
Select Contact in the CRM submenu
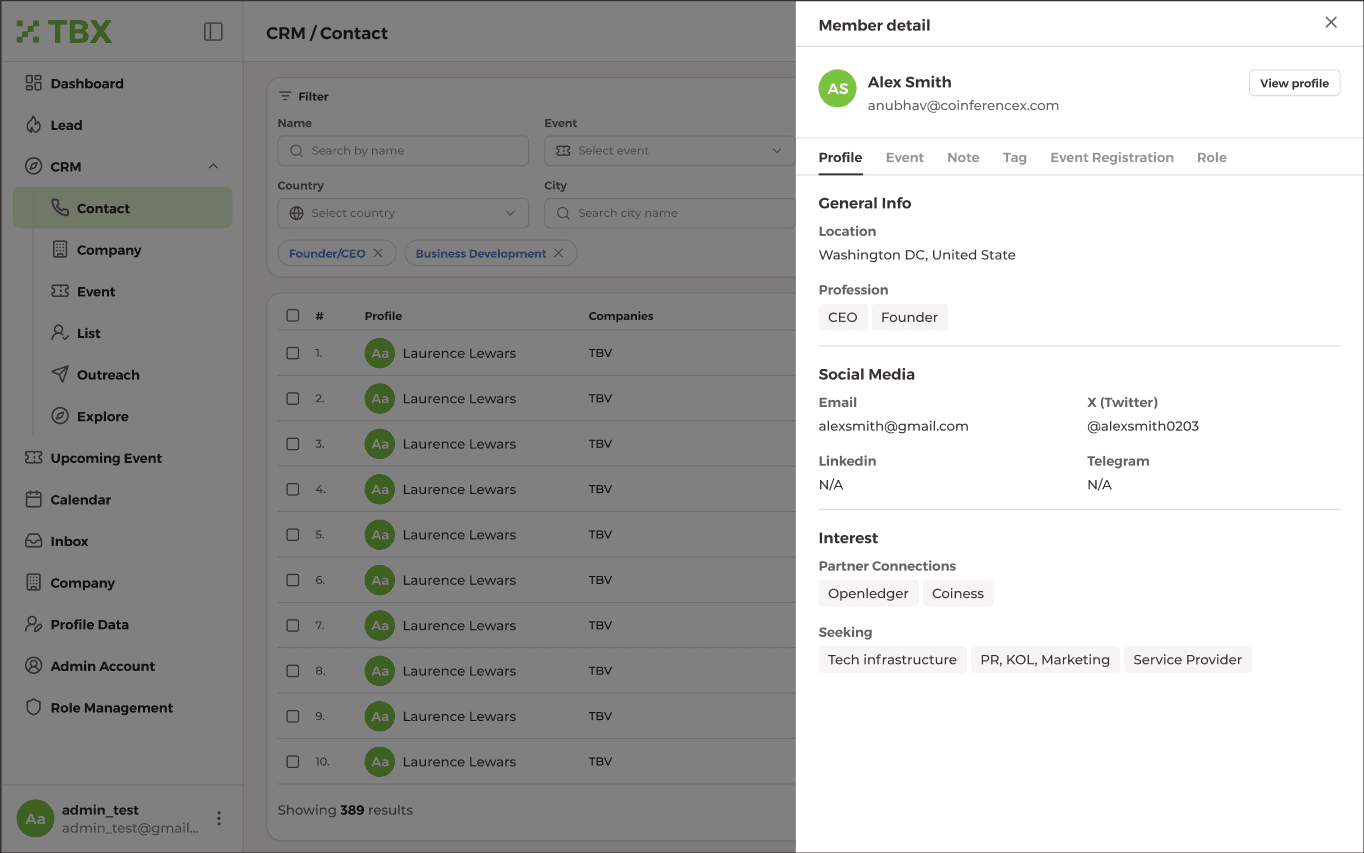[122, 208]
